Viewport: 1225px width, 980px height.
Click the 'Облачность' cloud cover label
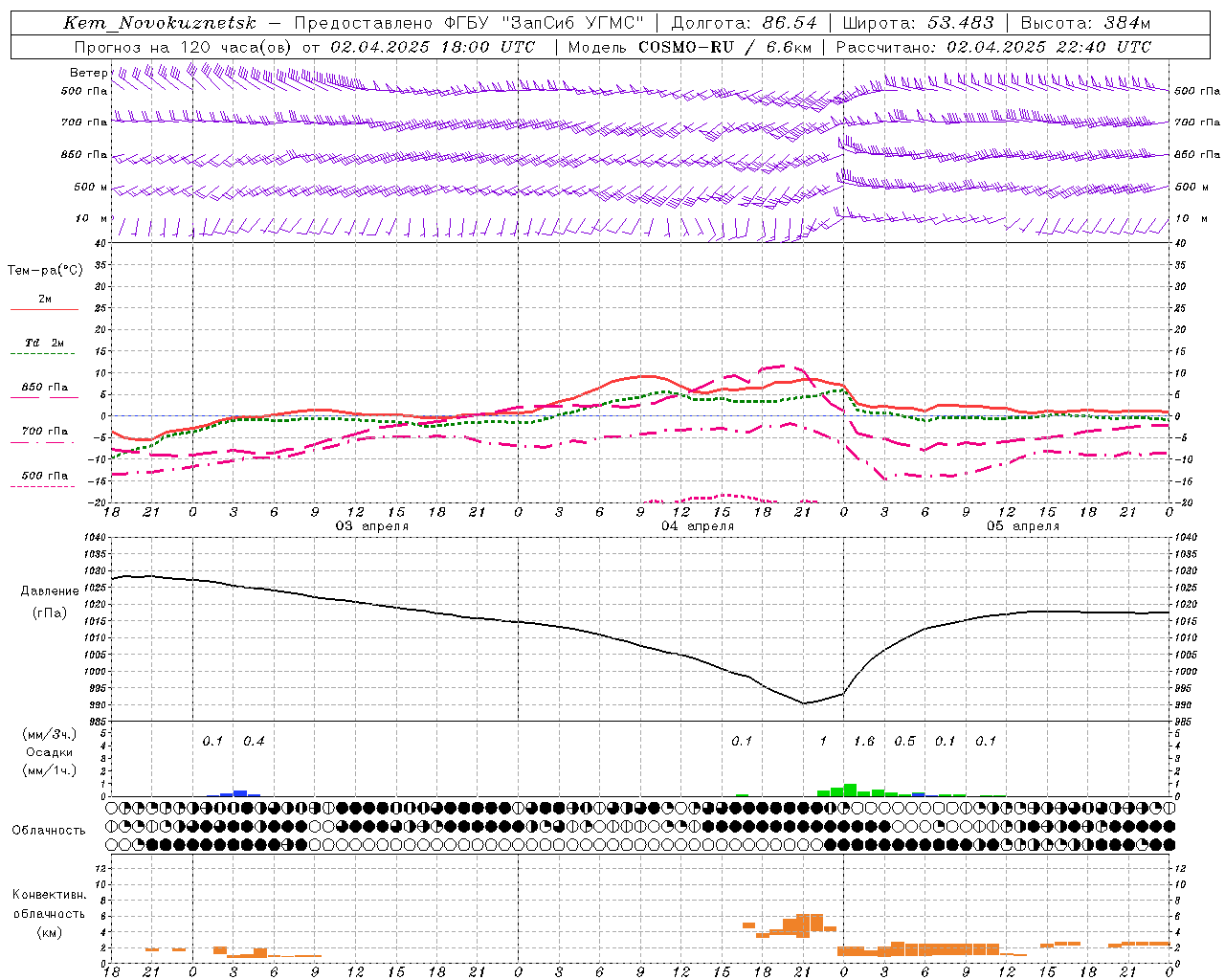[x=49, y=830]
